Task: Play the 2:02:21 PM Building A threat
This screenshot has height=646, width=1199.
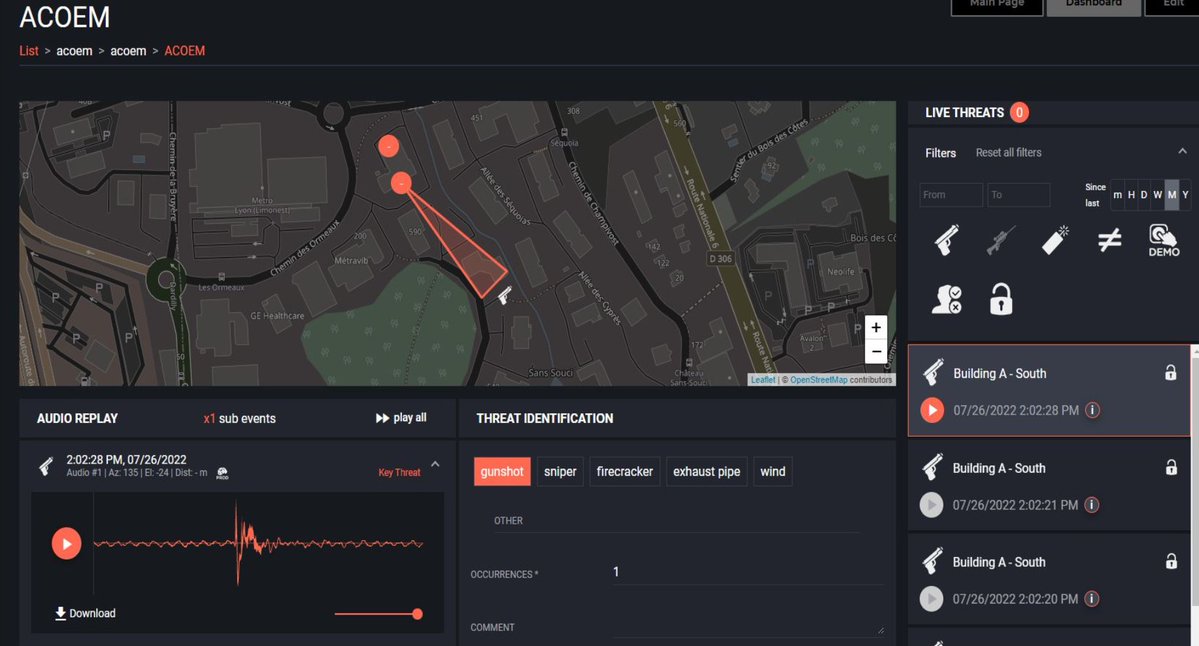Action: pos(931,505)
